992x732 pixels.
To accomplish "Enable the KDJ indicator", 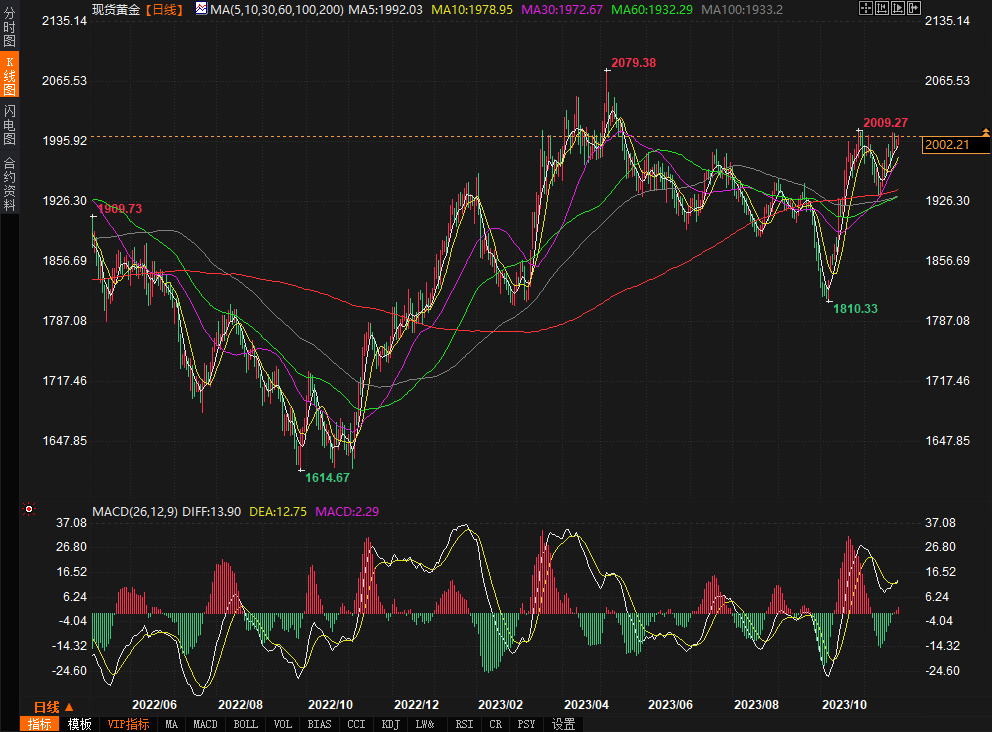I will 391,724.
